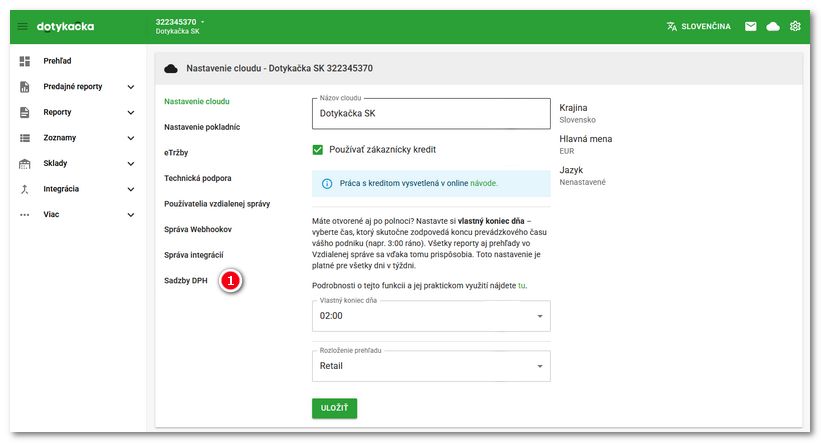The height and width of the screenshot is (443, 821).
Task: Expand the Integrácia chevron
Action: click(x=131, y=190)
